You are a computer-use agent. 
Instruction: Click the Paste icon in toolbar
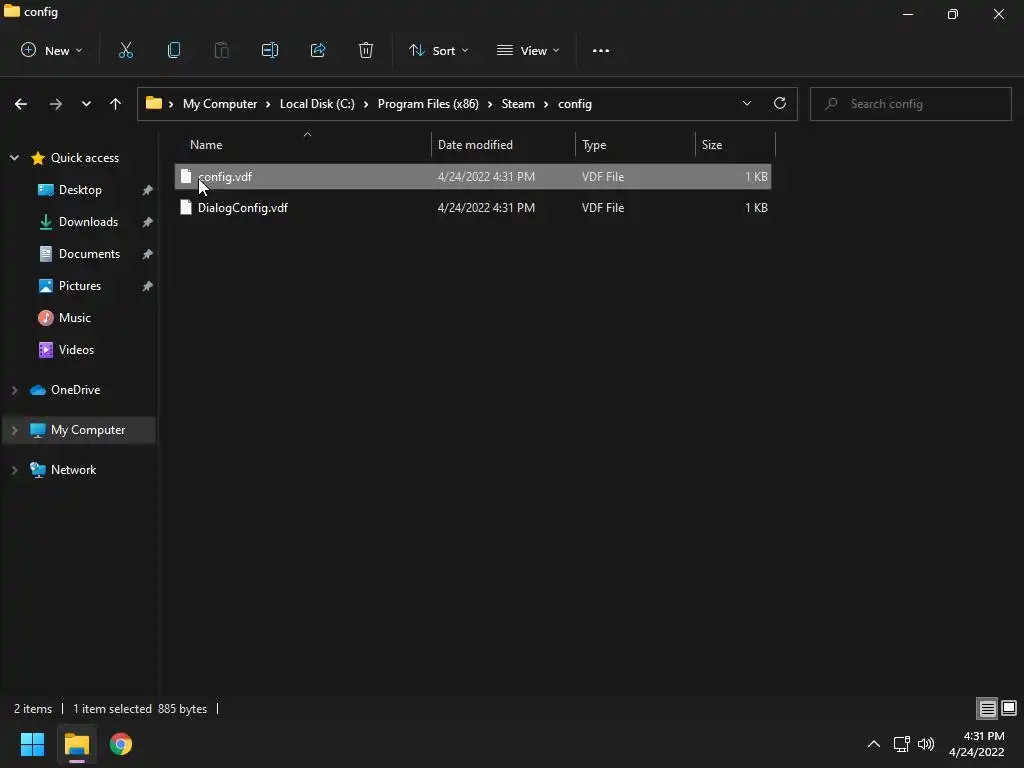pyautogui.click(x=221, y=50)
